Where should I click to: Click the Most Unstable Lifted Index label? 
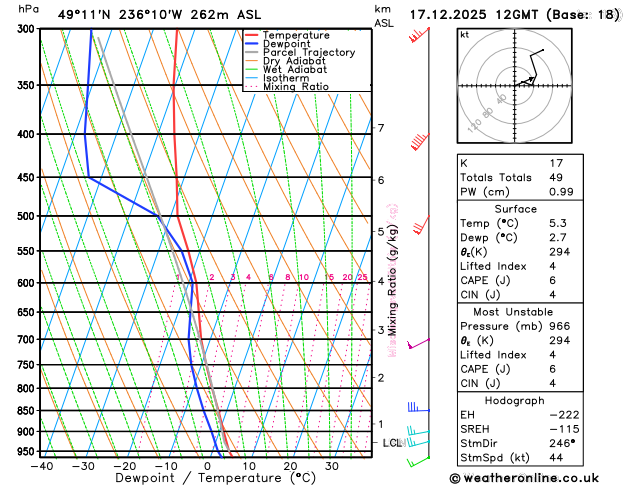click(x=493, y=355)
